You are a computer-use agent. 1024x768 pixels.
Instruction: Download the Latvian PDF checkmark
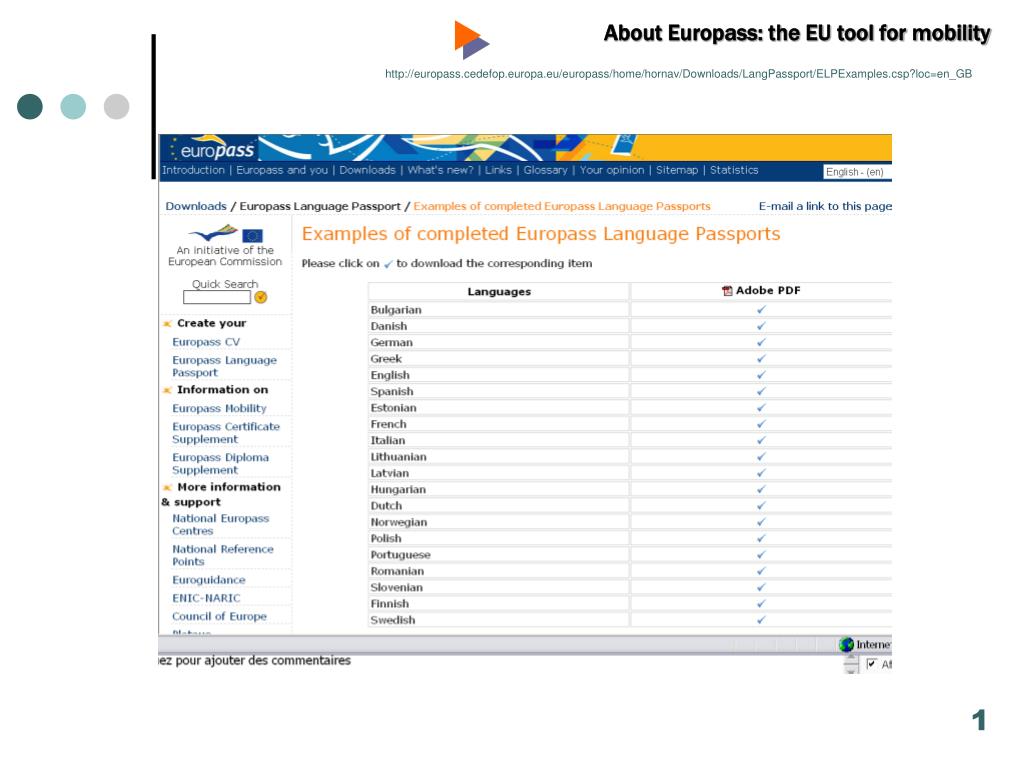pos(761,473)
